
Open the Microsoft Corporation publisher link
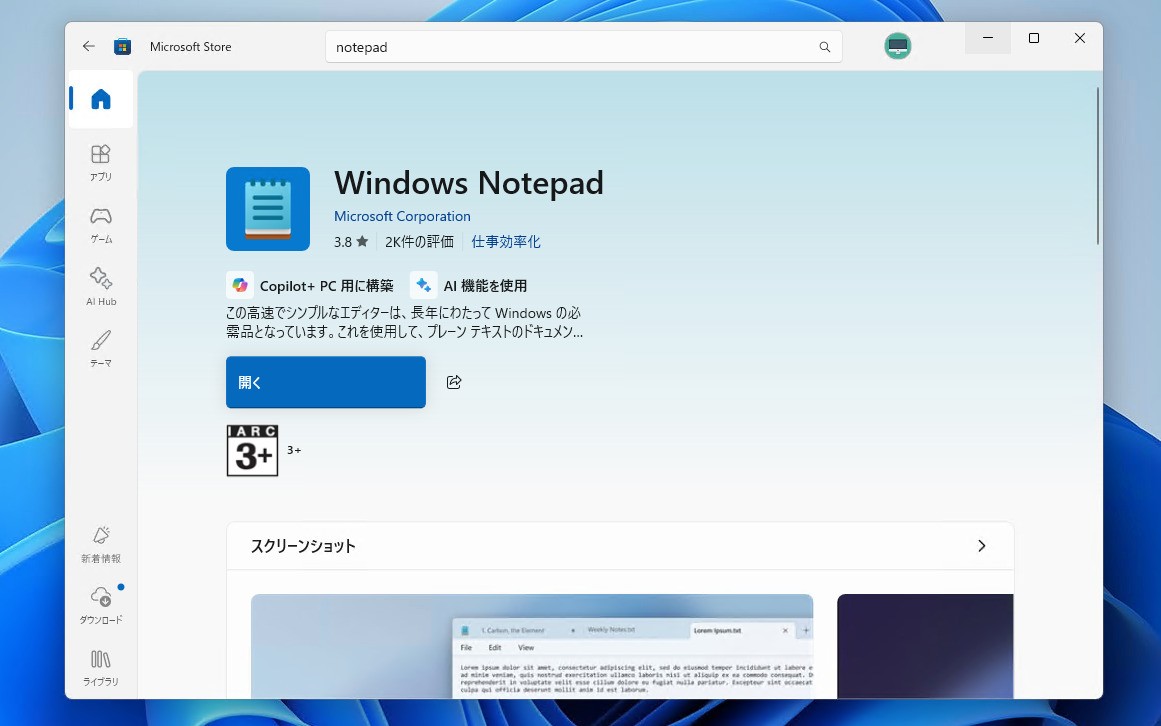[x=402, y=216]
